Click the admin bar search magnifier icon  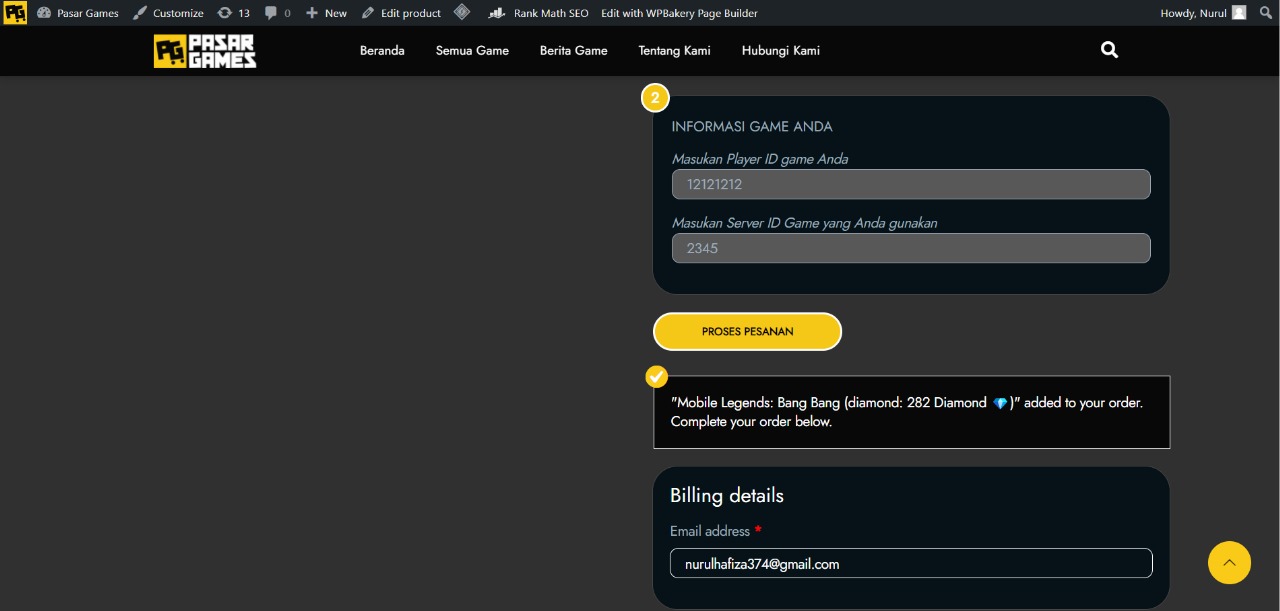[x=1265, y=13]
